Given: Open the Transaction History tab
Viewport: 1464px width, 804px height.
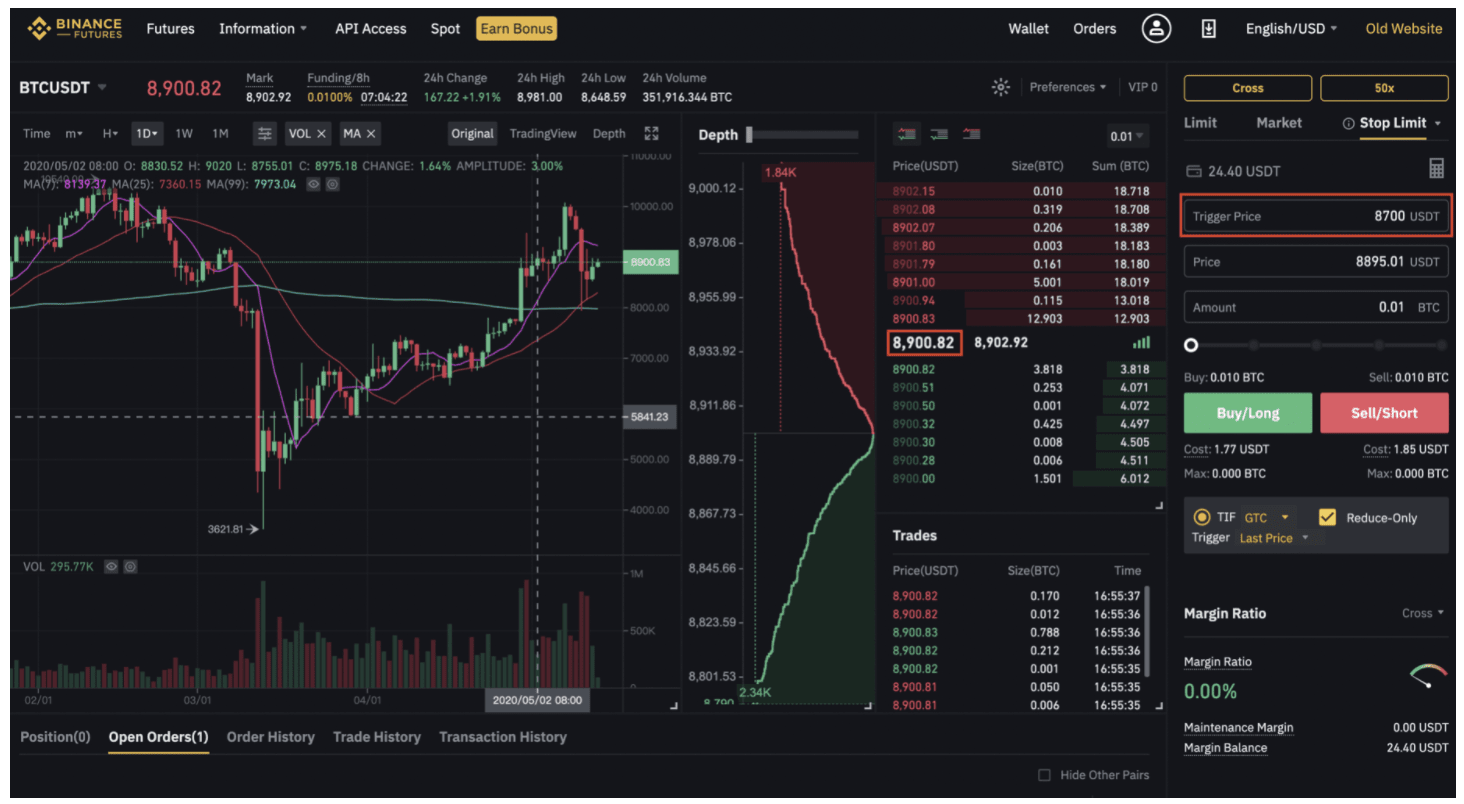Looking at the screenshot, I should point(503,737).
